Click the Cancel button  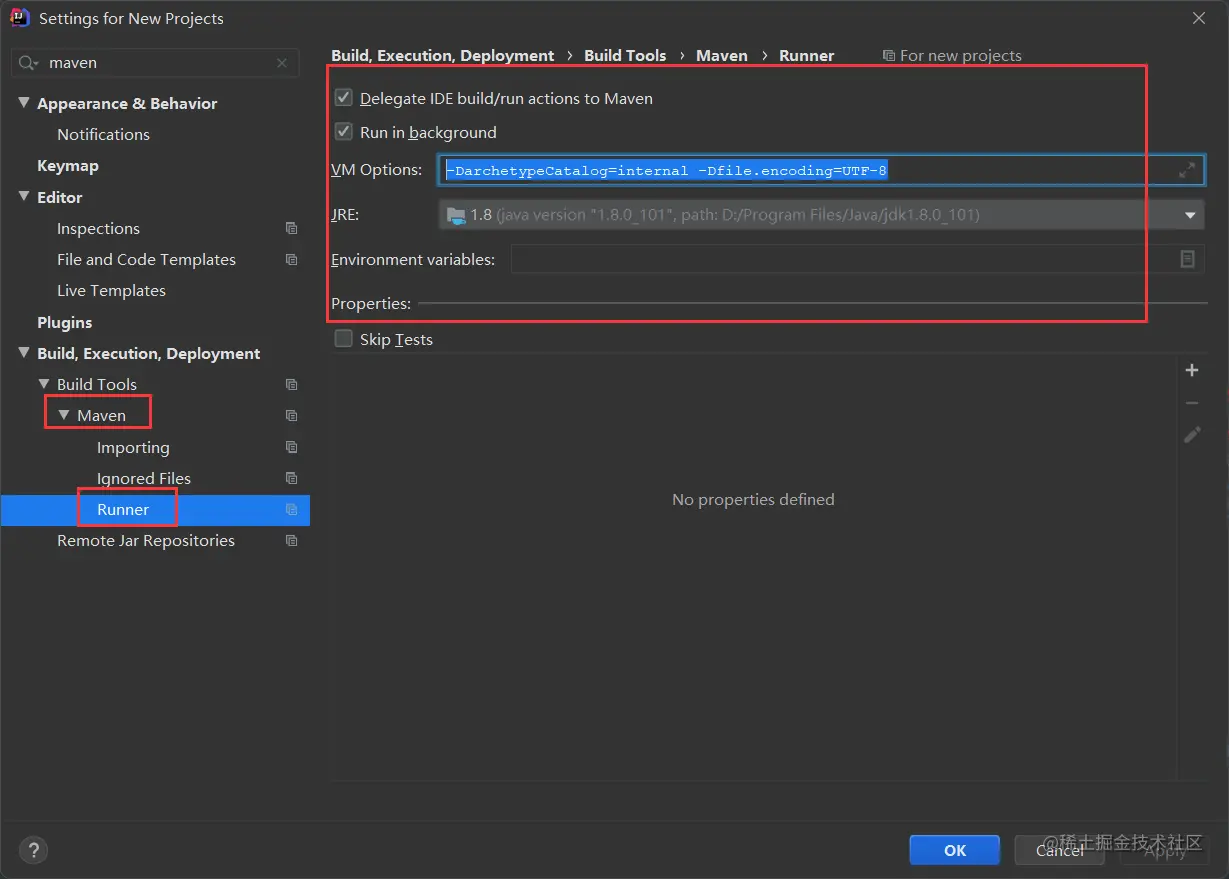tap(1060, 850)
